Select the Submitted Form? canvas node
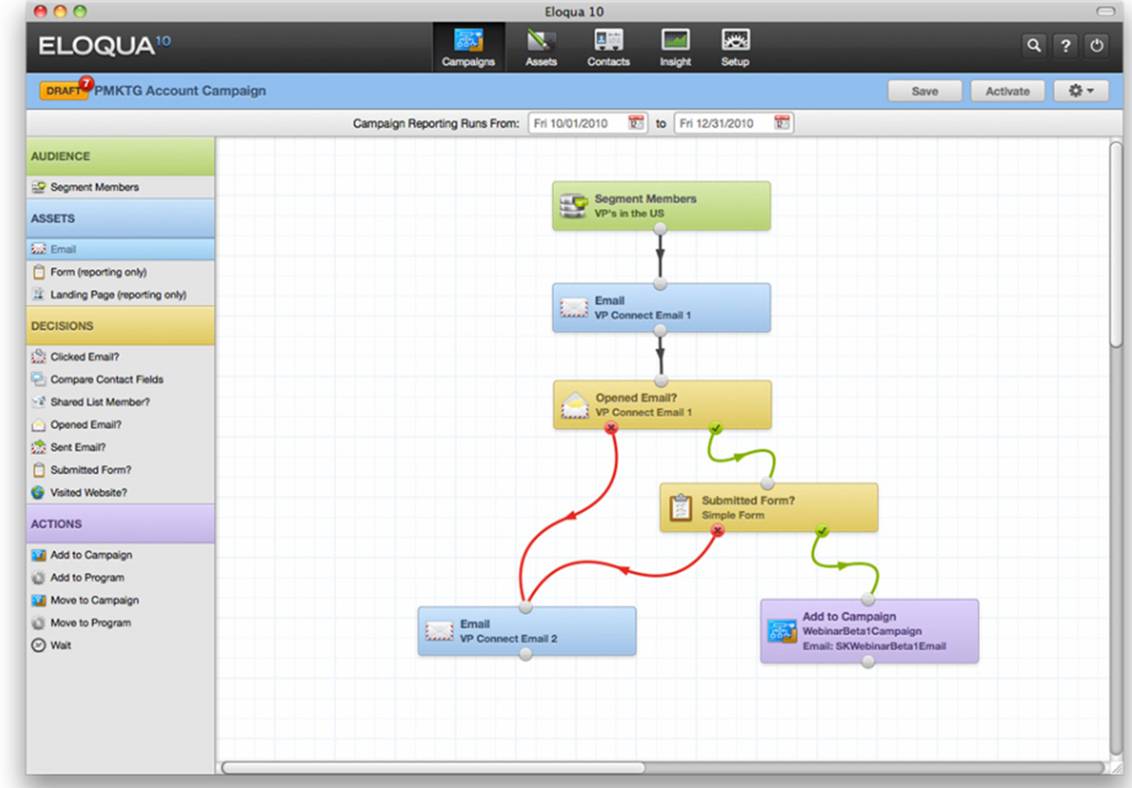1132x788 pixels. click(768, 508)
